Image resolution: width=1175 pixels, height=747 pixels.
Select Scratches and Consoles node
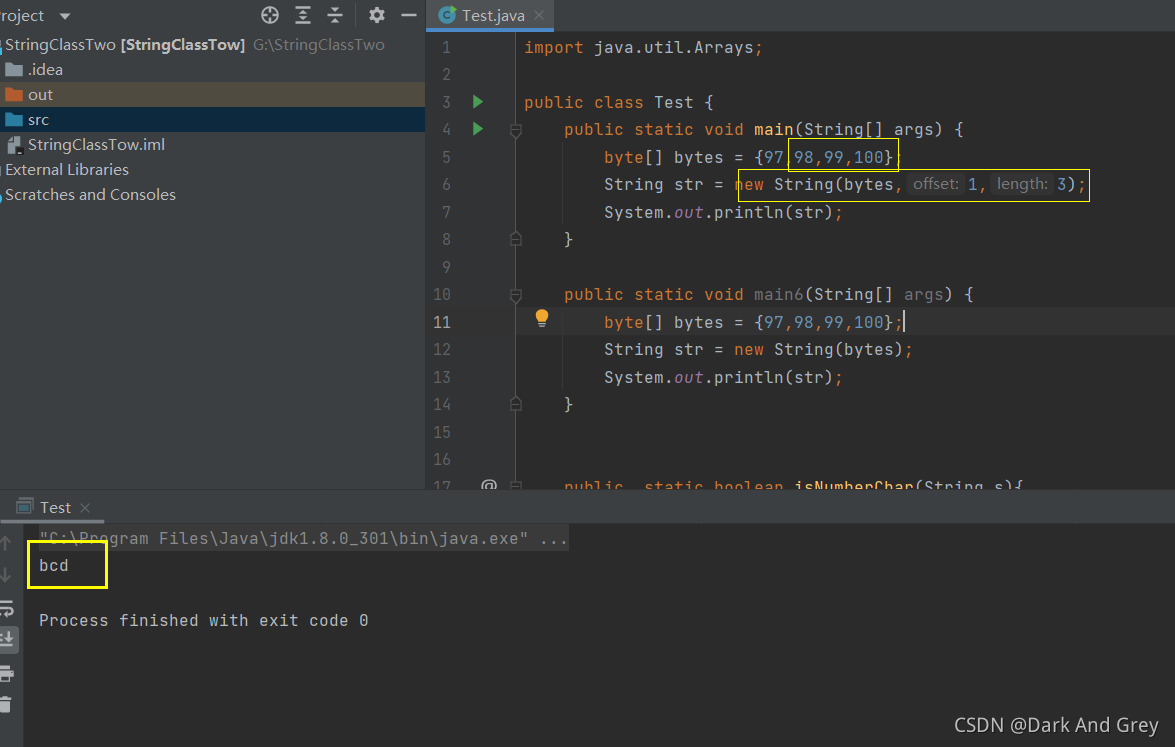point(90,195)
